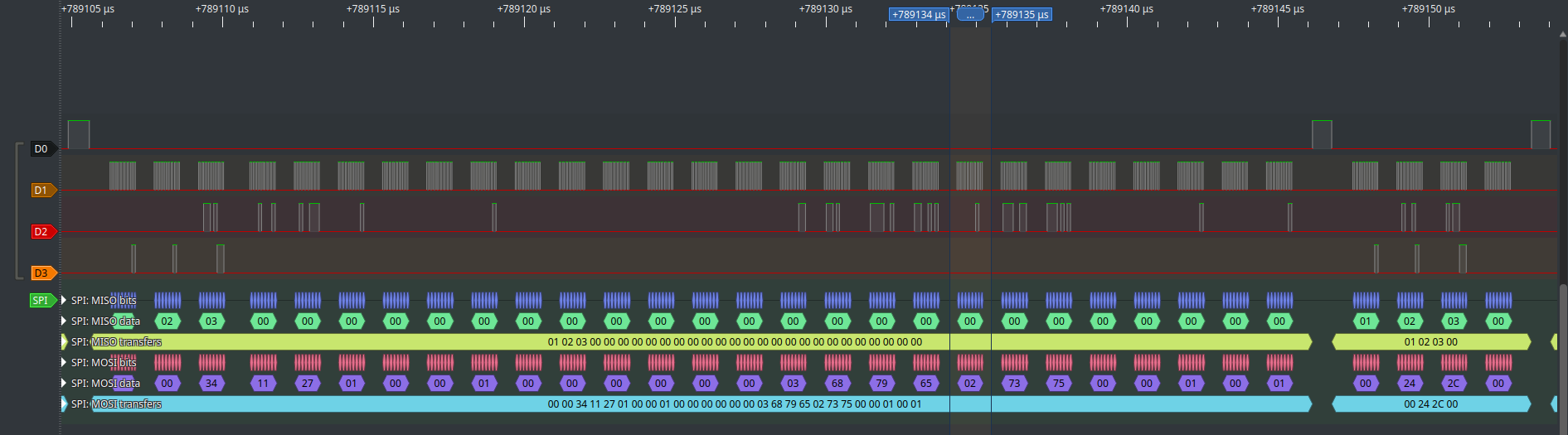
Task: Click the MOSI data hexagon showing 34
Action: click(x=211, y=384)
